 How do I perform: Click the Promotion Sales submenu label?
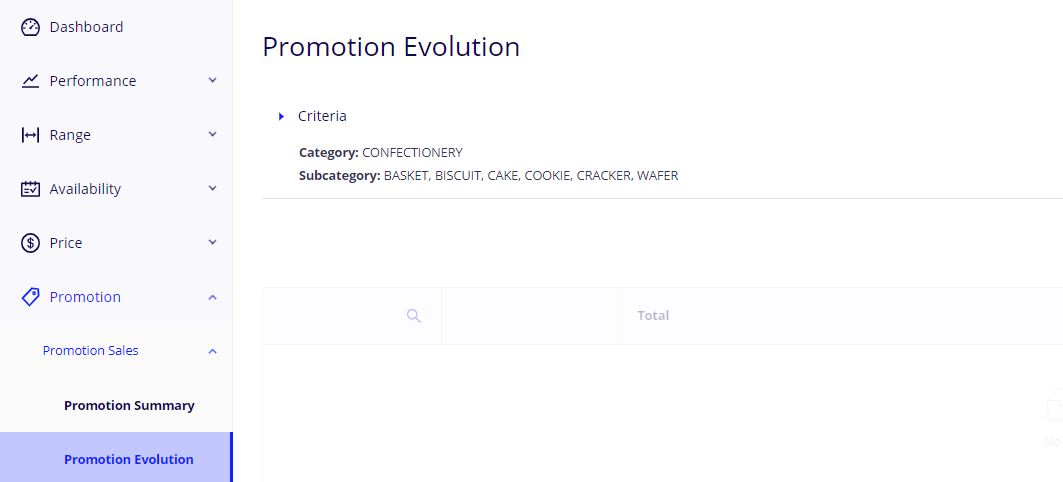pos(90,351)
